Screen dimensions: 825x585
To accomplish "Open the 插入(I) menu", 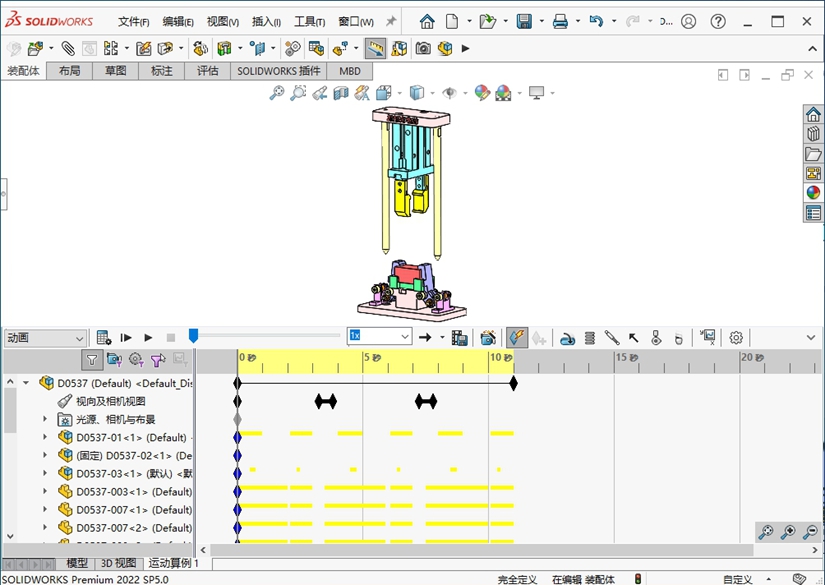I will pos(266,22).
